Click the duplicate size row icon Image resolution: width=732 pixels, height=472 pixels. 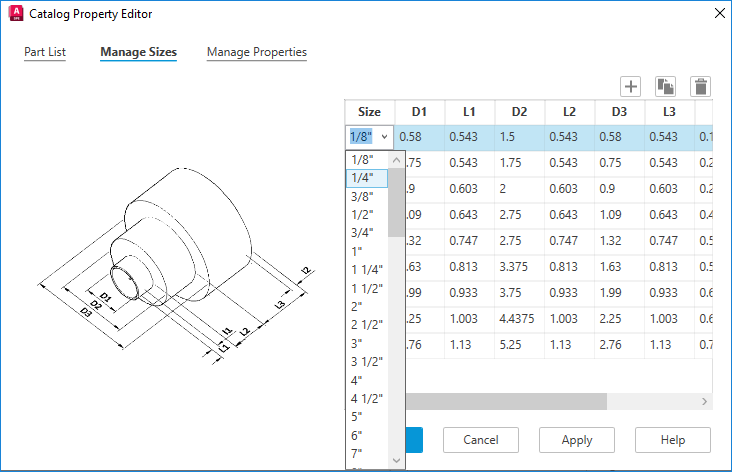(665, 86)
